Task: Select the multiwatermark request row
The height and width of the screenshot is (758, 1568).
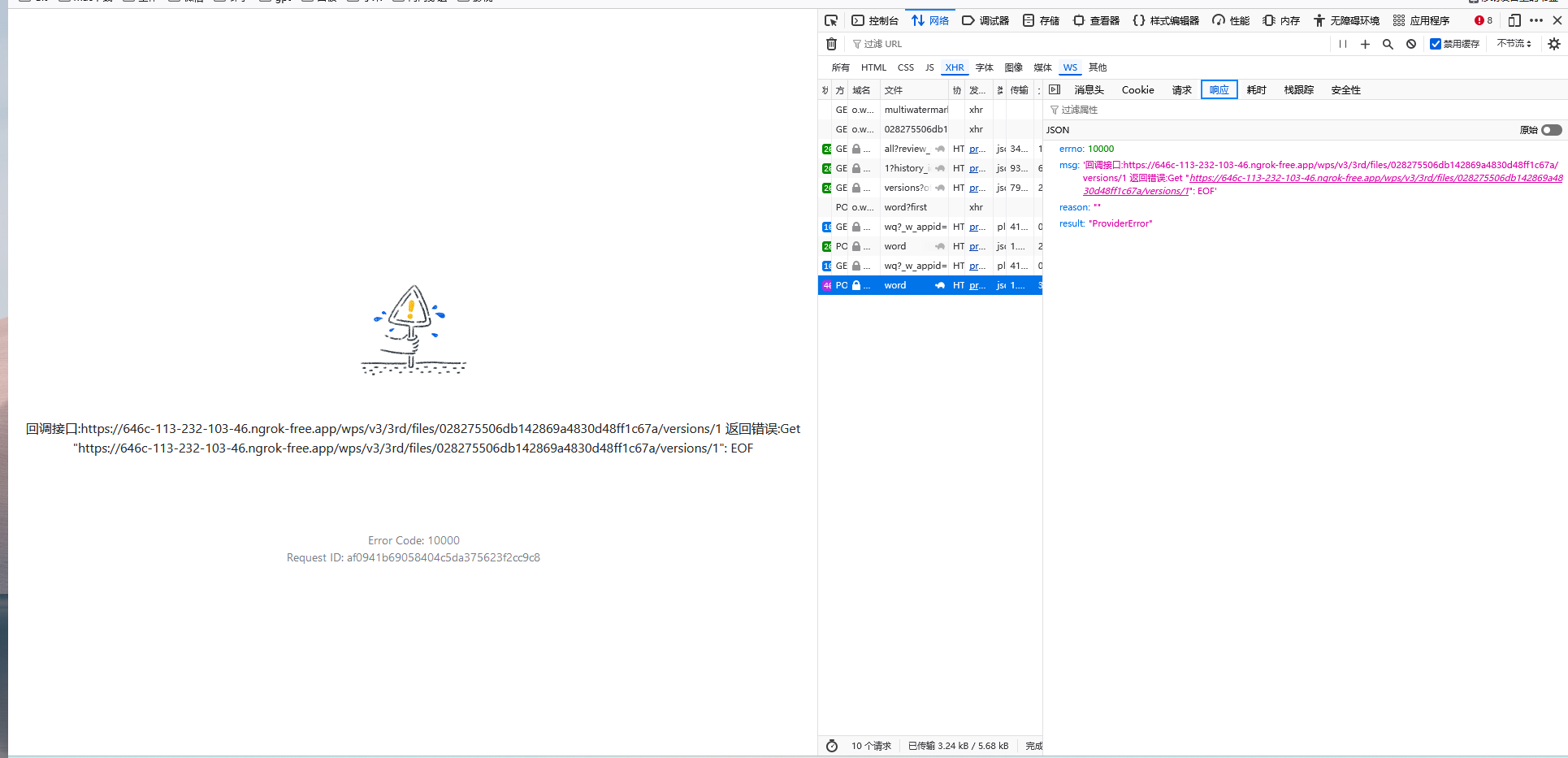Action: pos(930,110)
